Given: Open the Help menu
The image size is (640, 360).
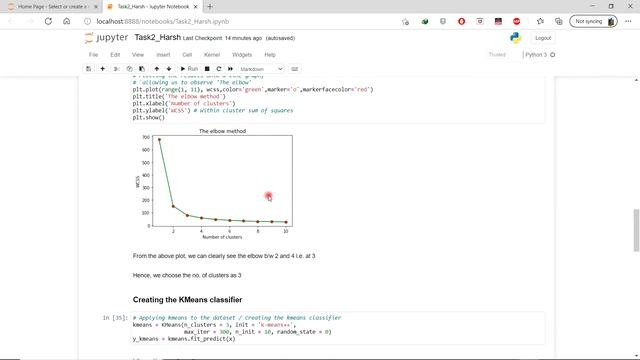Looking at the screenshot, I should point(270,55).
